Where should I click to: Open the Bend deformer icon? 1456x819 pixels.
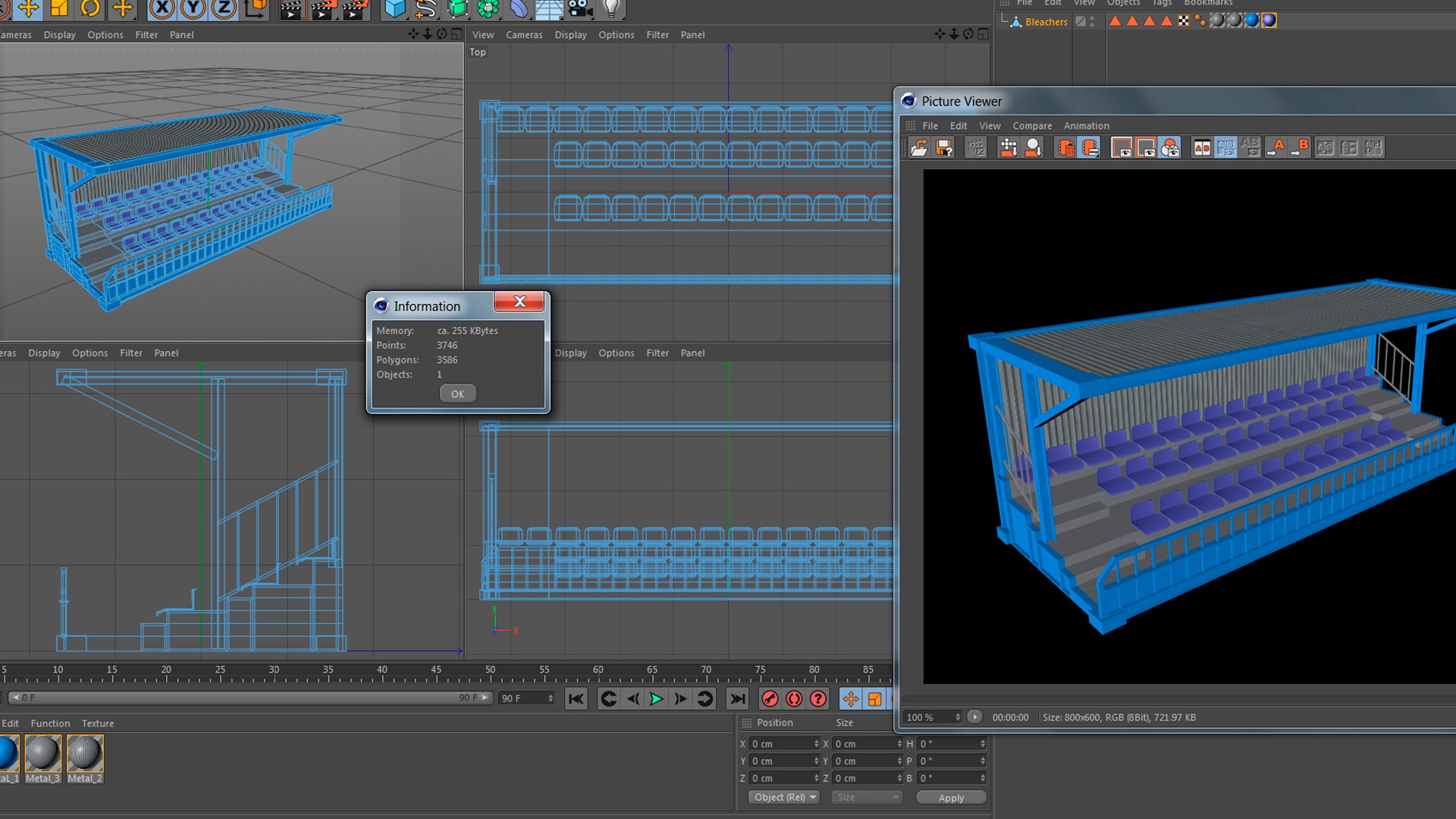pyautogui.click(x=519, y=9)
